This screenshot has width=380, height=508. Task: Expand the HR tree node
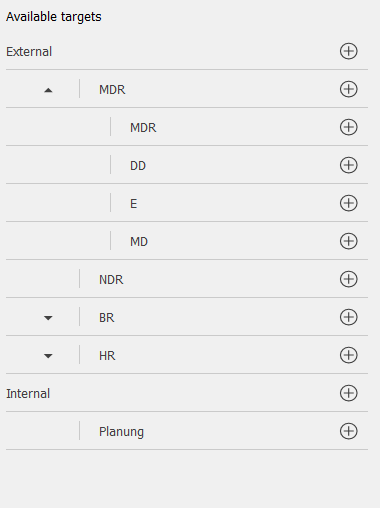pyautogui.click(x=48, y=356)
